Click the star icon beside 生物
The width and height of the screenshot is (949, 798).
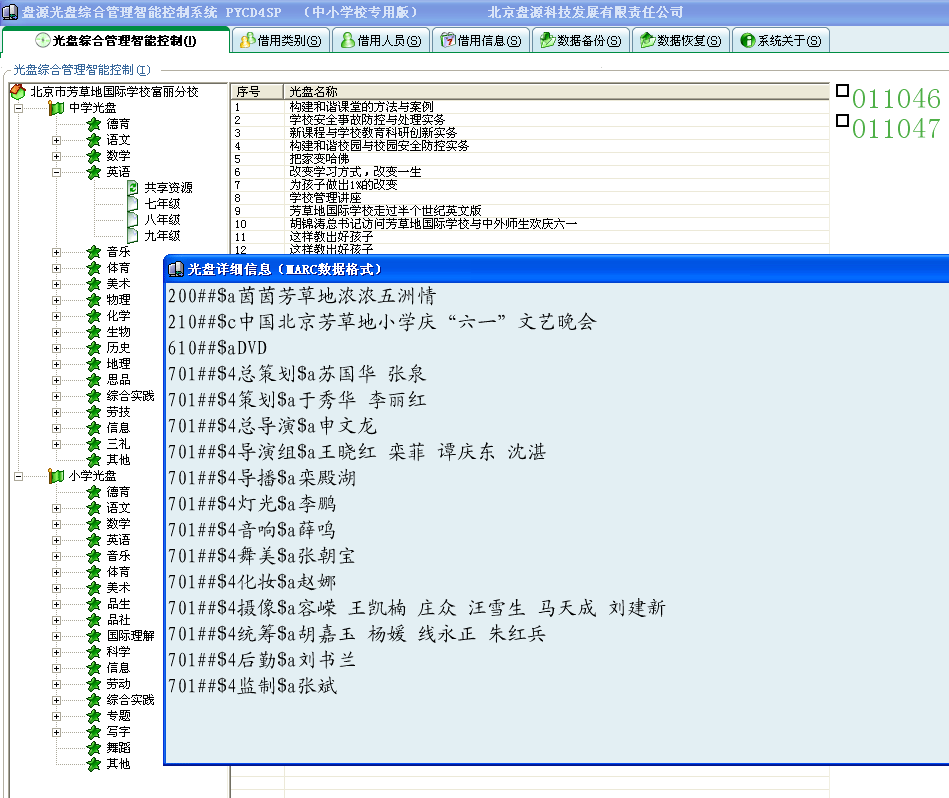coord(94,332)
